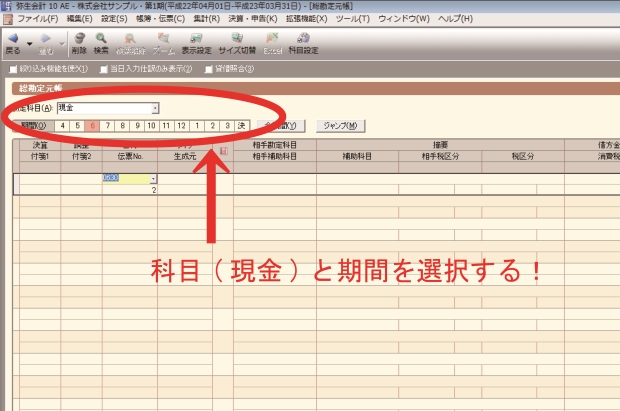Select month 12 in period bar
620x411 pixels.
(x=181, y=126)
